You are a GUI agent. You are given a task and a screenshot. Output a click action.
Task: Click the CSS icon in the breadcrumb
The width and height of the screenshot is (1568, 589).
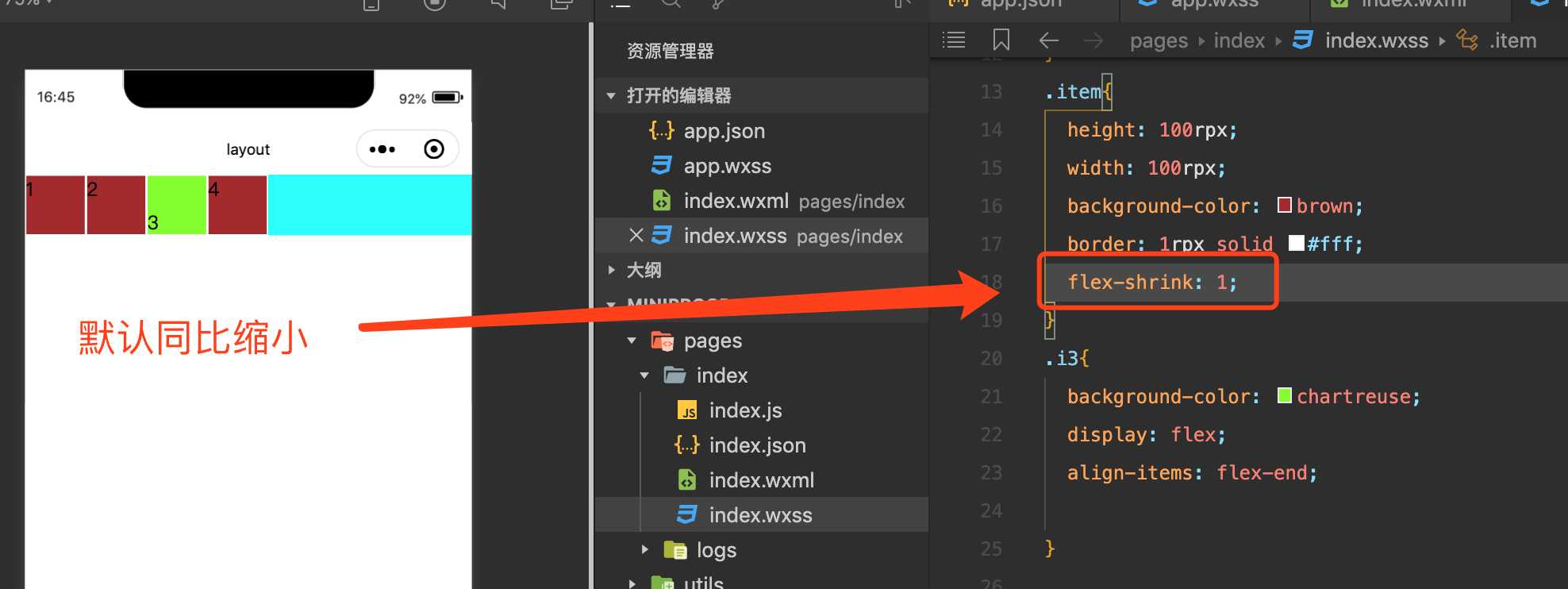1303,40
